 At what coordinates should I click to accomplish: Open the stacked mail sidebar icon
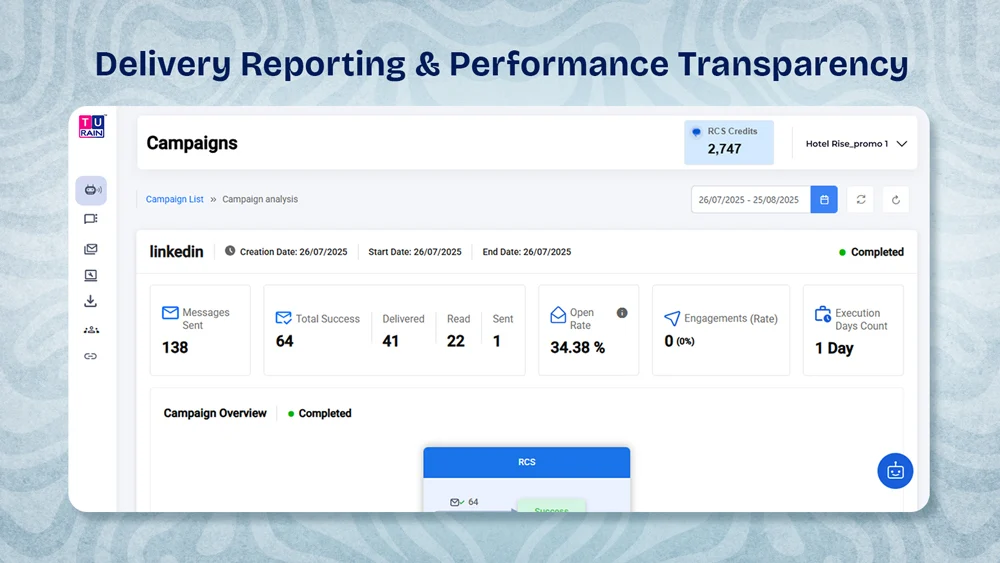point(91,249)
